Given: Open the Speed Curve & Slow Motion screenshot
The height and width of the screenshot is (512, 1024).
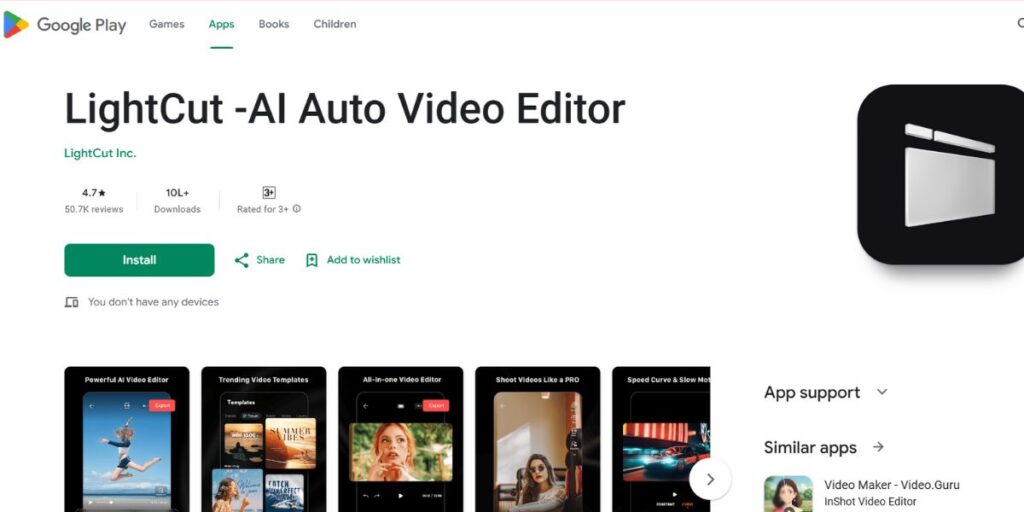Looking at the screenshot, I should pos(661,439).
